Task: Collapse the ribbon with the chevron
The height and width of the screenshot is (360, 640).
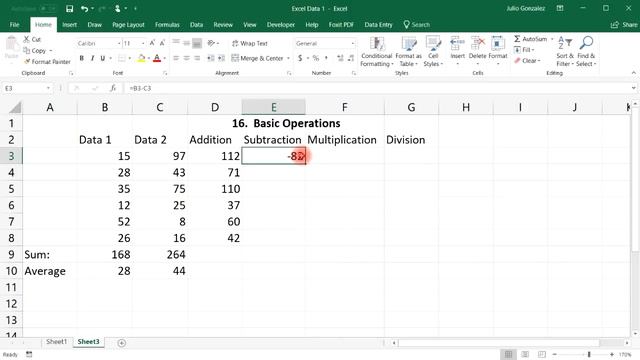Action: pyautogui.click(x=633, y=73)
